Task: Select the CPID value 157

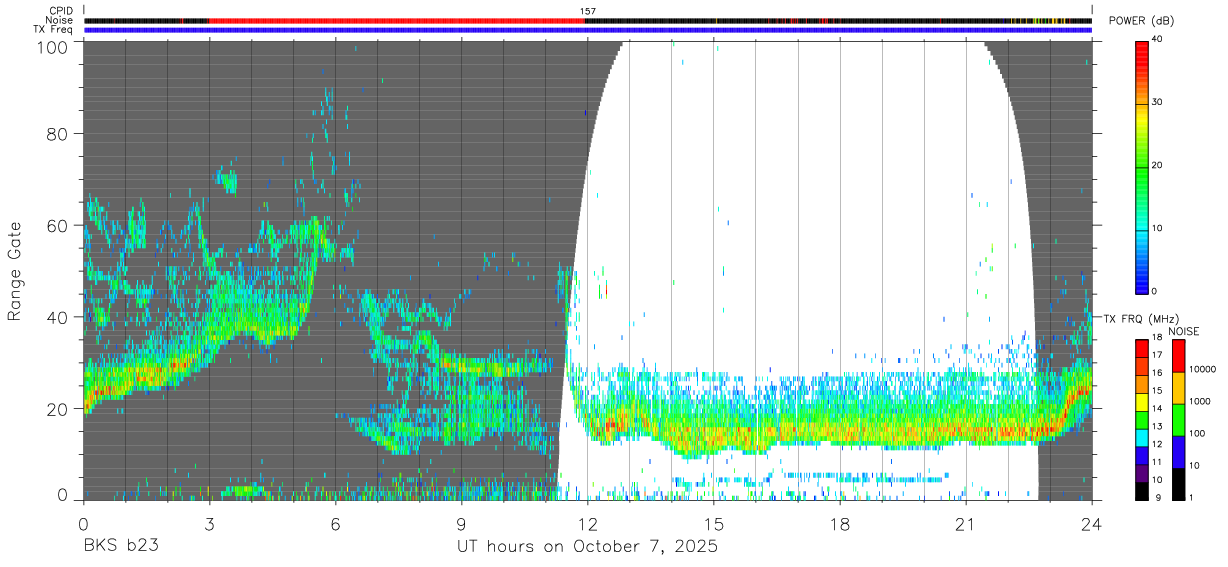Action: pyautogui.click(x=588, y=11)
